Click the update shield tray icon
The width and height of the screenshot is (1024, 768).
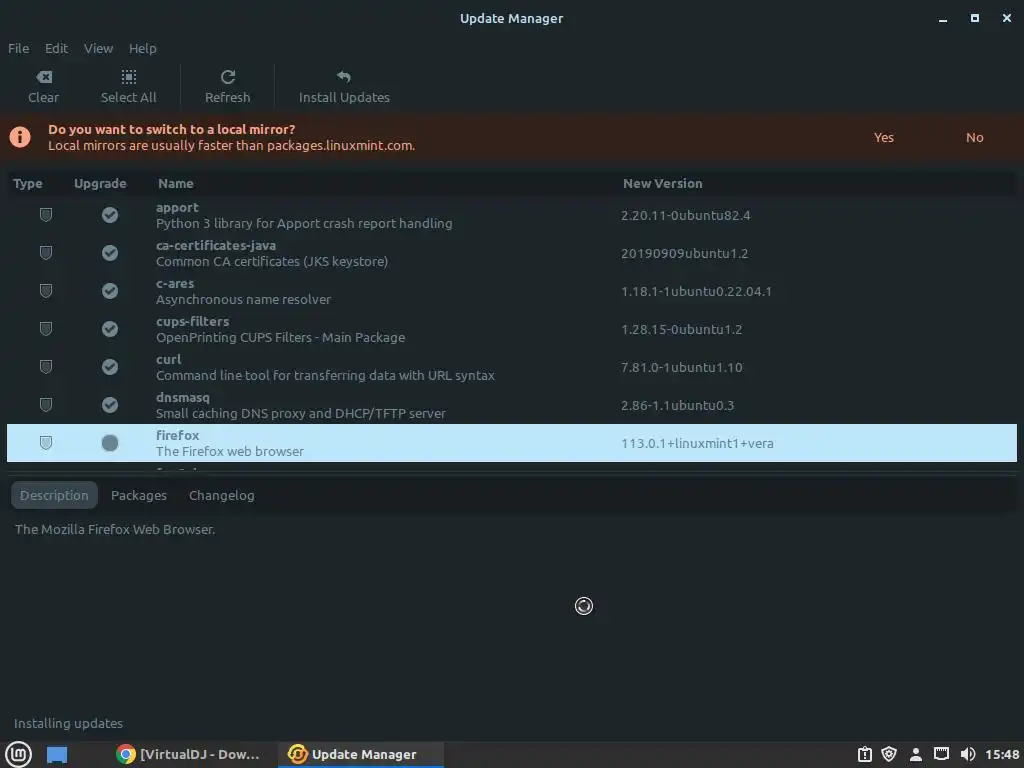click(x=889, y=754)
